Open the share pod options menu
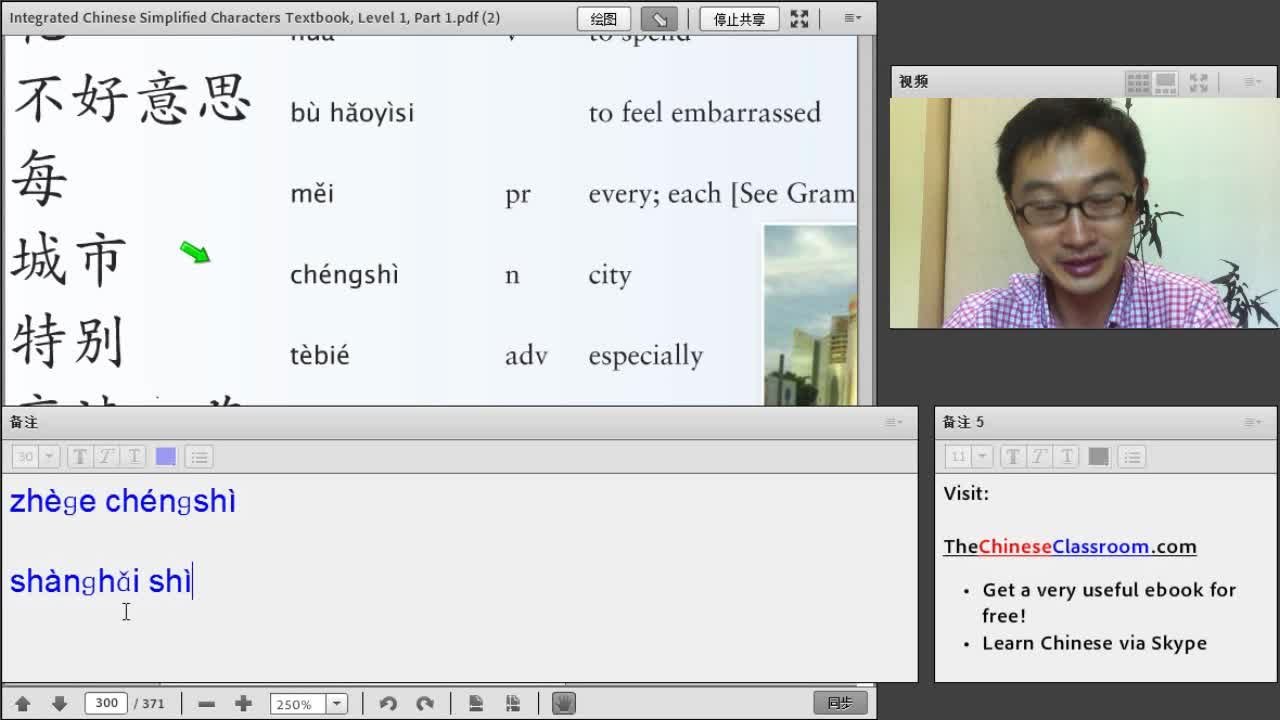 (x=852, y=18)
